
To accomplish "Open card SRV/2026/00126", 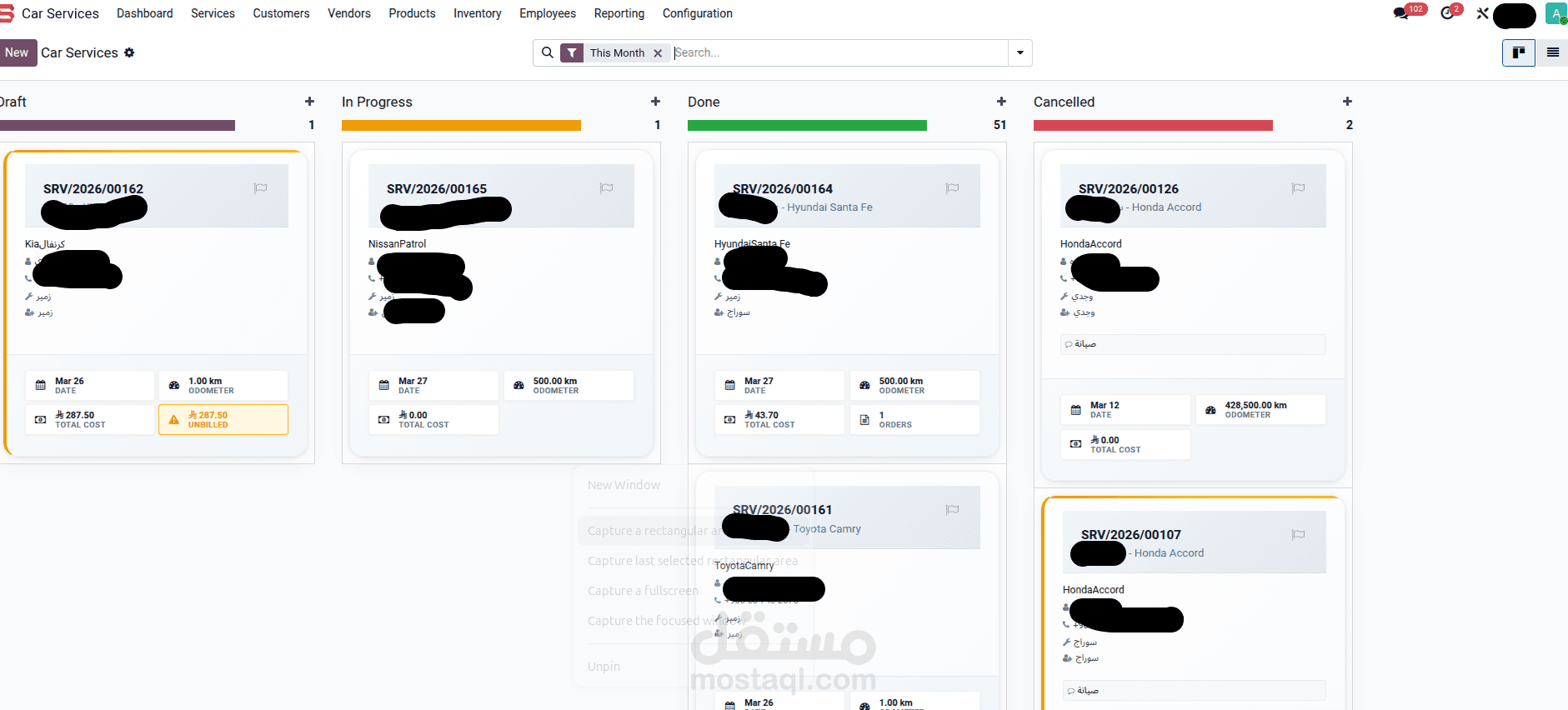I will coord(1193,316).
